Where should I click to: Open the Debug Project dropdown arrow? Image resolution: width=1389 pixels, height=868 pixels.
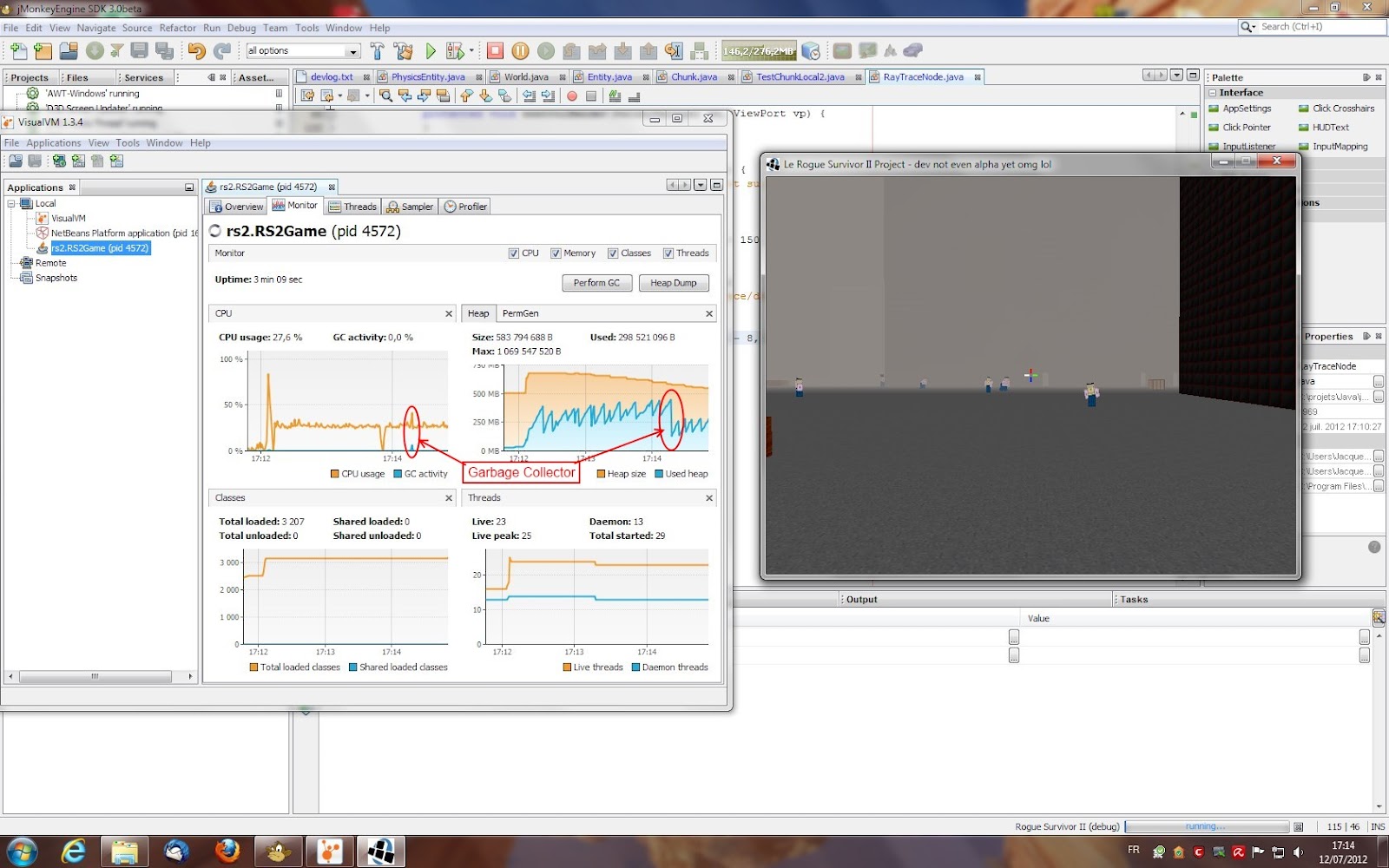[472, 51]
